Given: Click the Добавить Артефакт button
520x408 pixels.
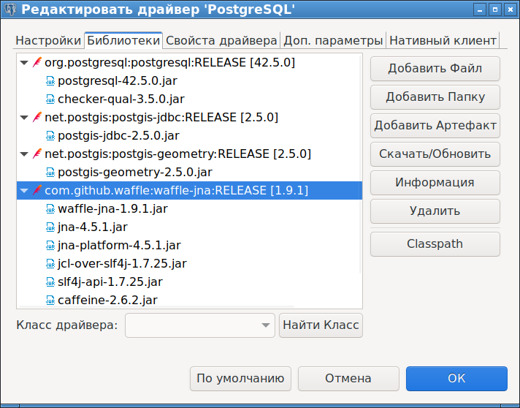Looking at the screenshot, I should coord(435,126).
